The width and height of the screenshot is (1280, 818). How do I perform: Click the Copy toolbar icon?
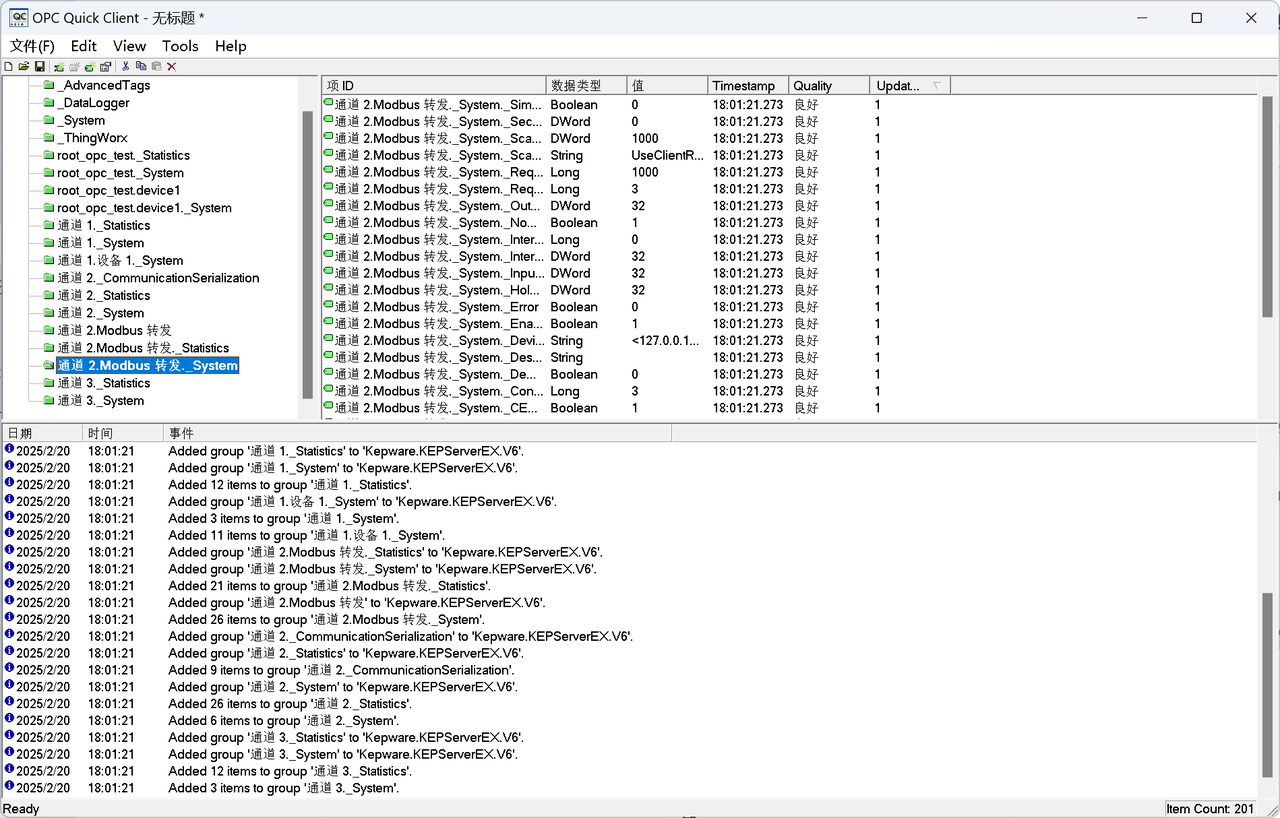tap(141, 67)
